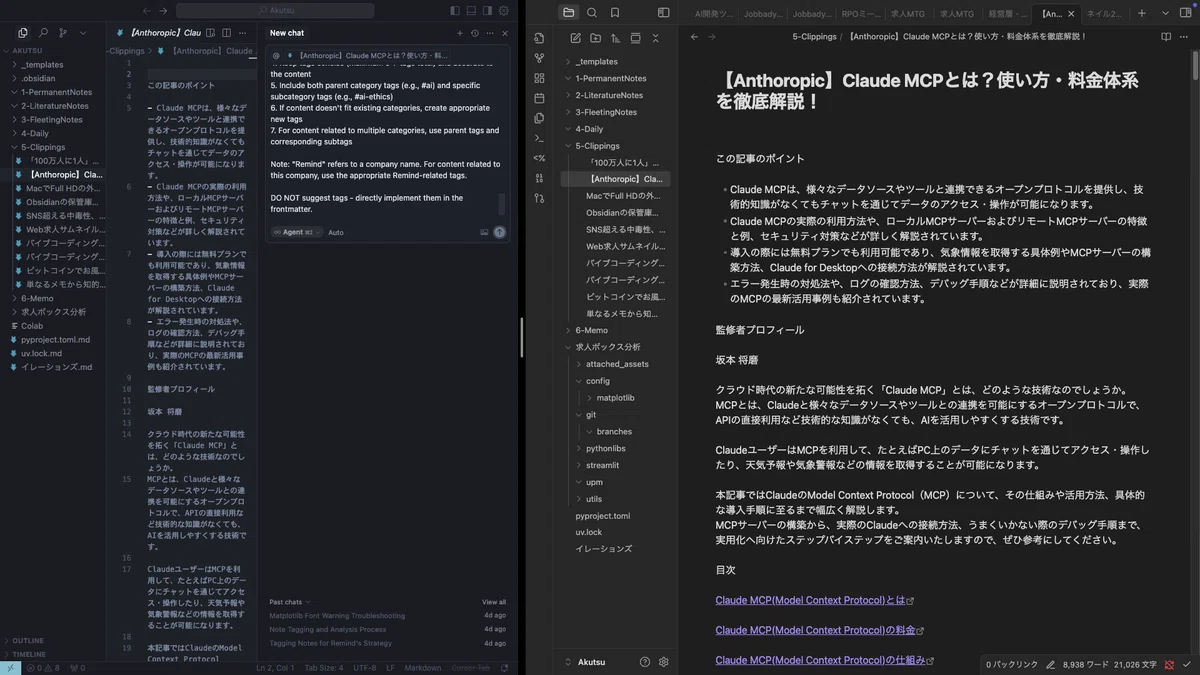Start a new chat with the plus icon
This screenshot has height=675, width=1200.
click(460, 33)
